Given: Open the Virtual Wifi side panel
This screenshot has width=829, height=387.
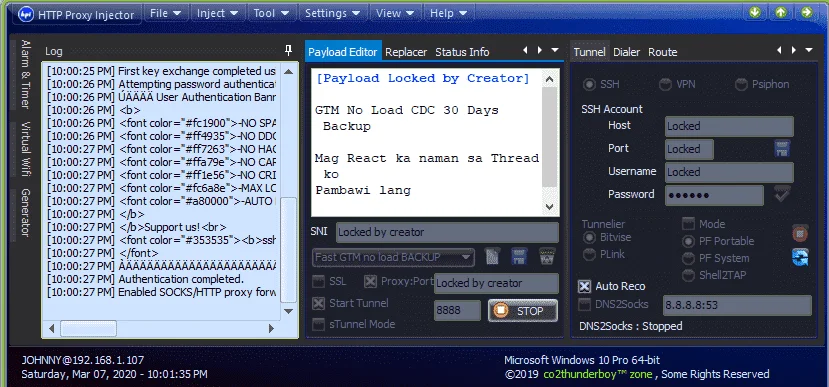Looking at the screenshot, I should point(25,149).
